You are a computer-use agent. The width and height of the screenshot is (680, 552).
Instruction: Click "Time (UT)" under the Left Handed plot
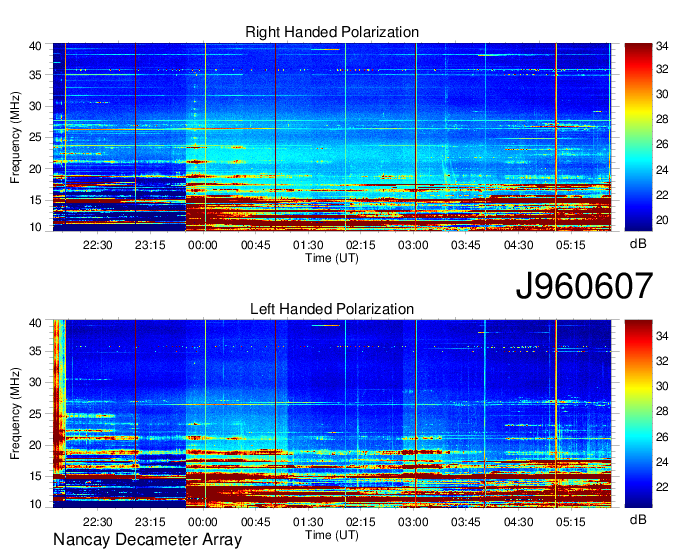pos(332,535)
